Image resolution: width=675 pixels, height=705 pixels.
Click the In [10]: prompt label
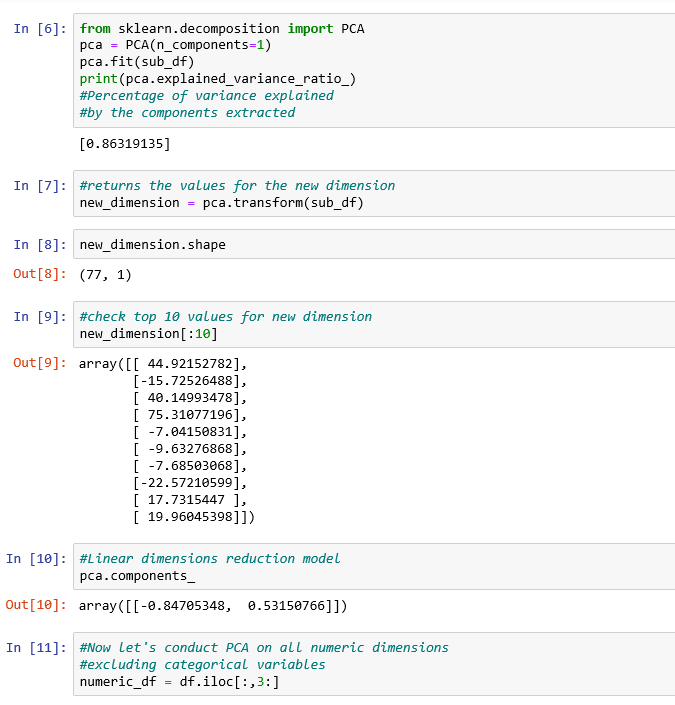36,559
